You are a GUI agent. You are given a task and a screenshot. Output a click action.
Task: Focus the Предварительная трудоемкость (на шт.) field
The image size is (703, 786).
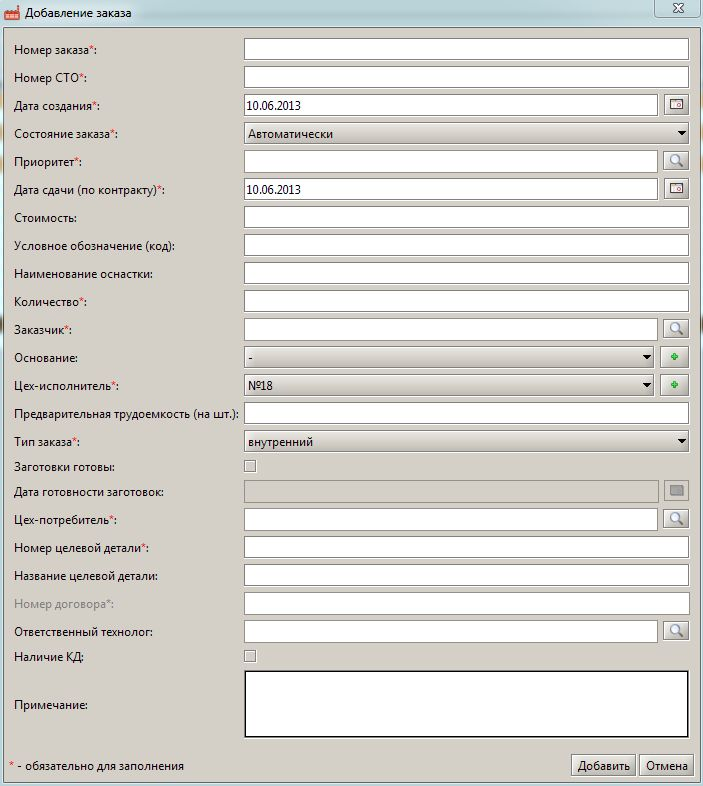[466, 414]
